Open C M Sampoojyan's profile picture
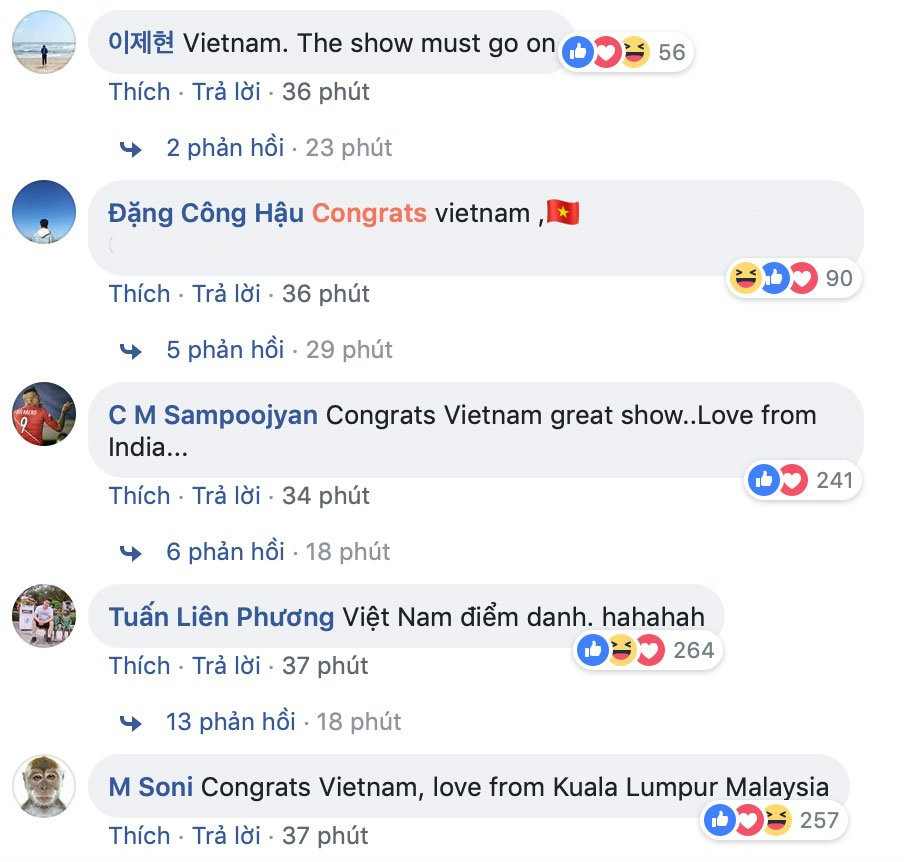The height and width of the screenshot is (862, 904). (44, 414)
